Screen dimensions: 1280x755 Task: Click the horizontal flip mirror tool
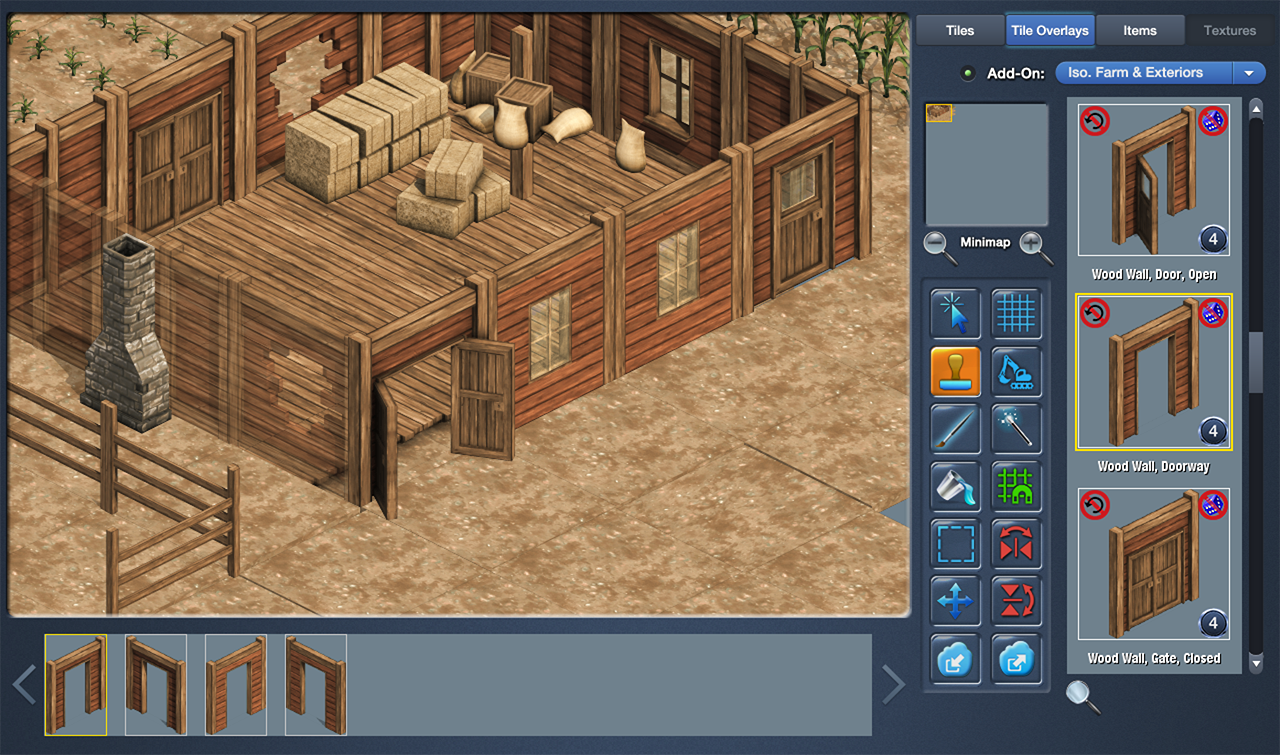click(x=1016, y=544)
